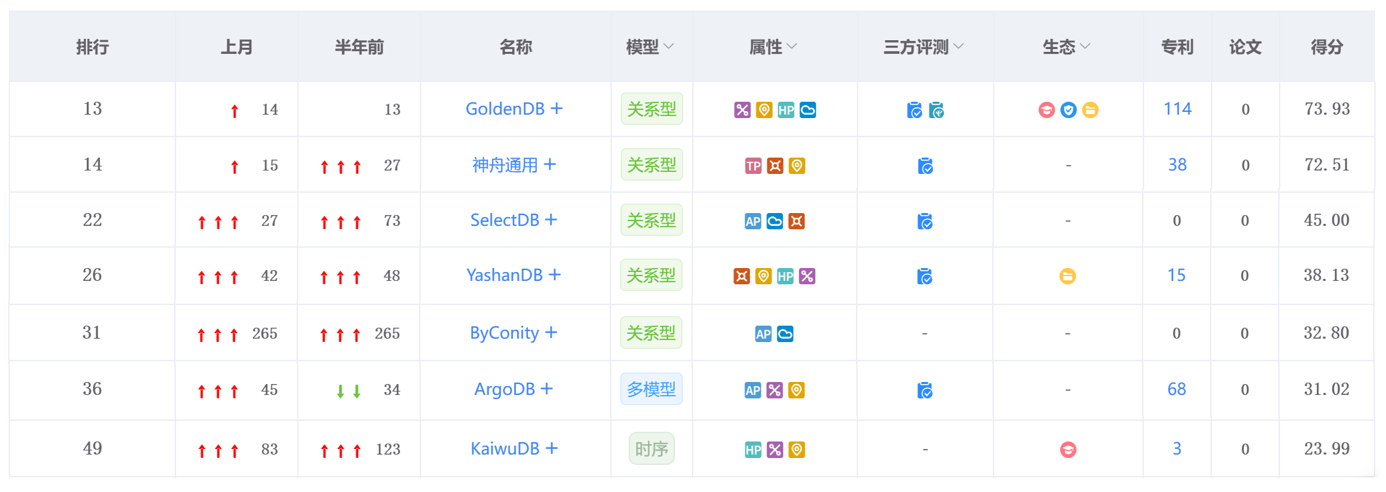Open the SelectDB database link
The image size is (1386, 492).
[505, 220]
